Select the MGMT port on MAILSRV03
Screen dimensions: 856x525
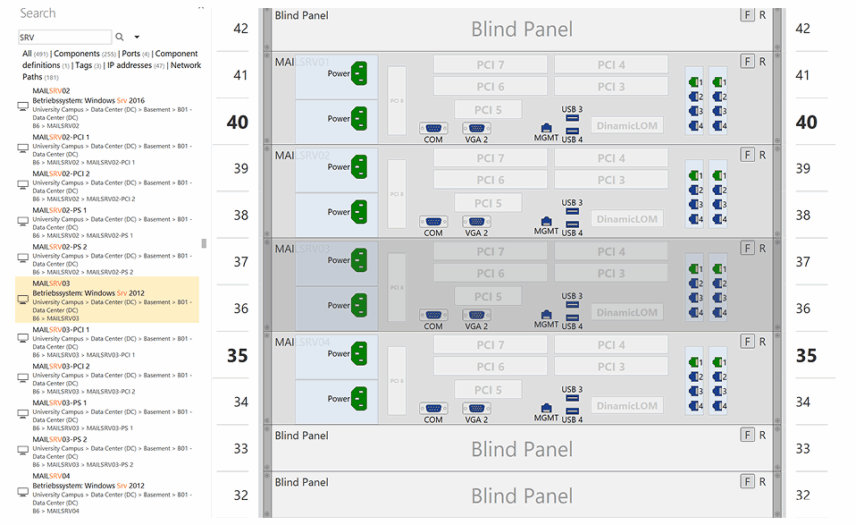coord(546,314)
